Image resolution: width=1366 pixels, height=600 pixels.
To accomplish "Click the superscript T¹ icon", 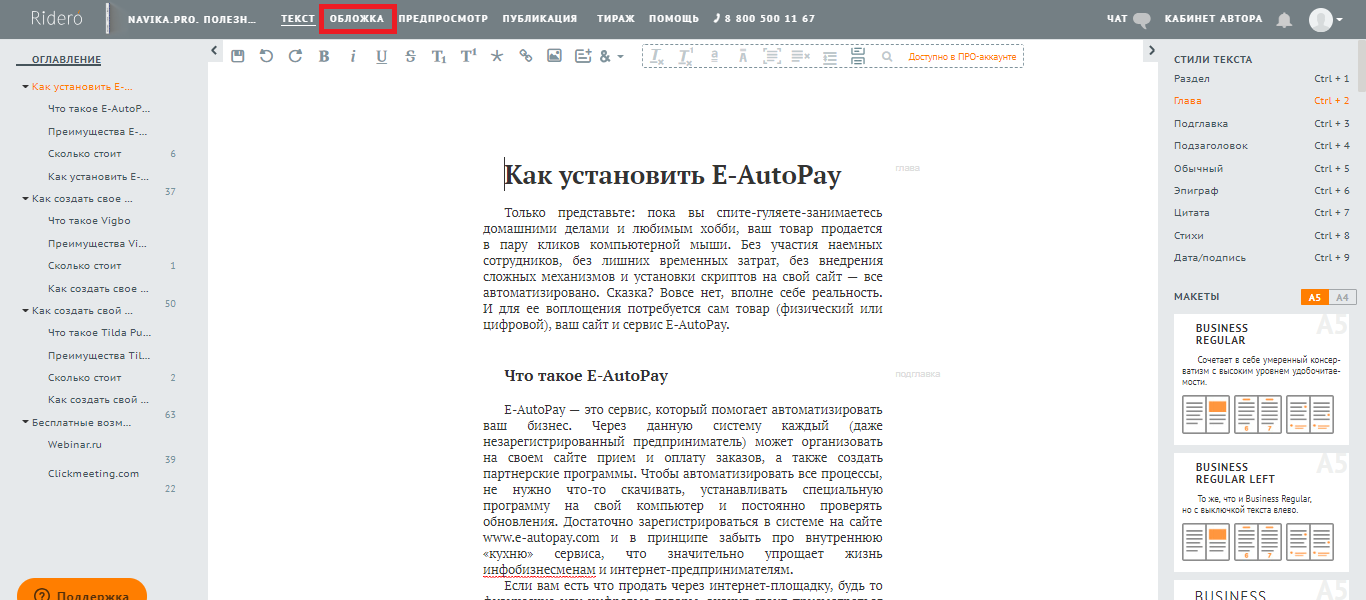I will 468,56.
